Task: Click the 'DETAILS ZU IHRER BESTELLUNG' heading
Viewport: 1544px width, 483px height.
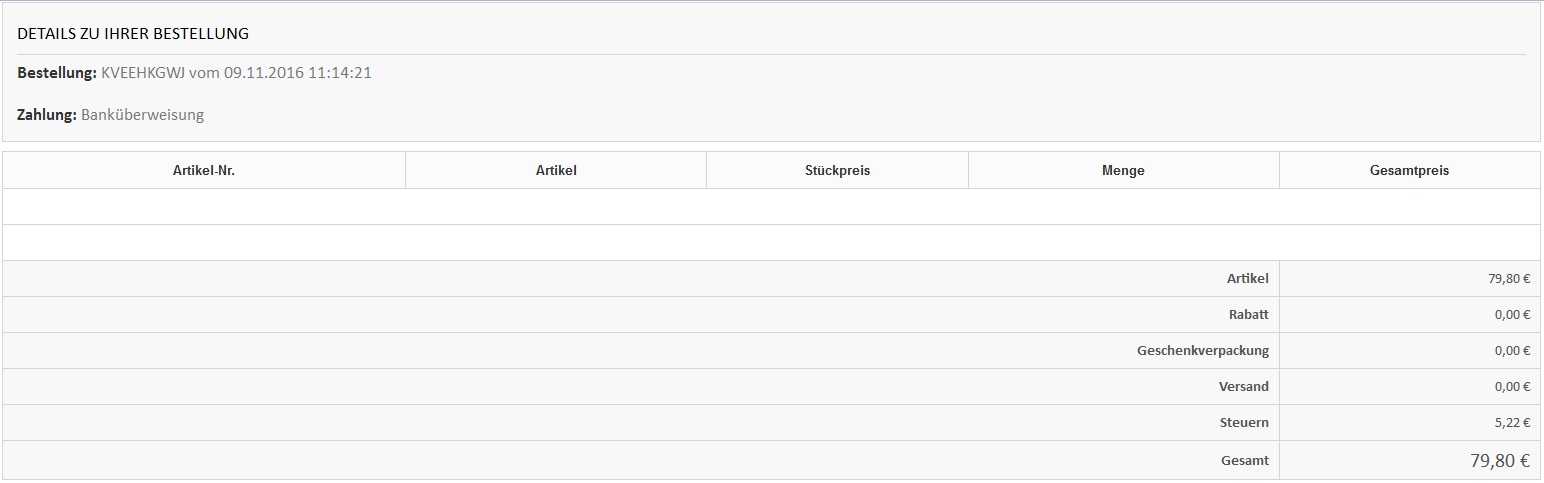Action: (133, 34)
